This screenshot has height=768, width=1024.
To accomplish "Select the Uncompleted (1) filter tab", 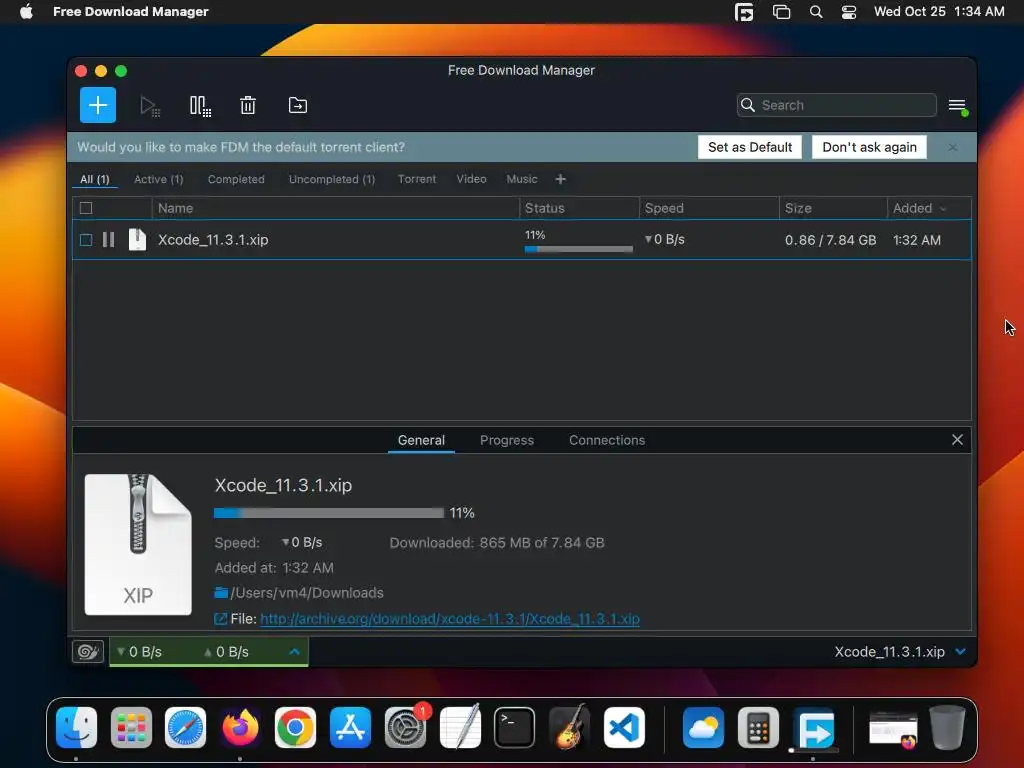I will (332, 179).
